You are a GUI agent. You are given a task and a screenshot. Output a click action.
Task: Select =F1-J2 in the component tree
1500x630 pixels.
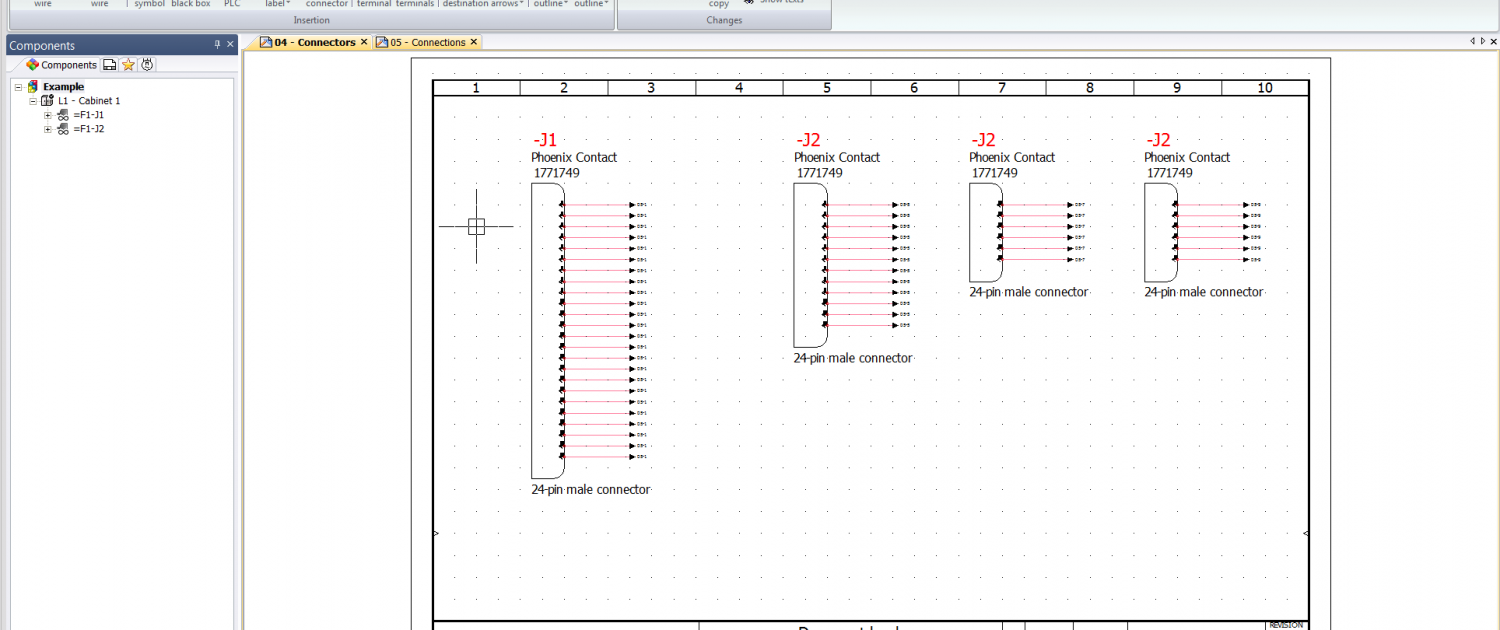88,129
